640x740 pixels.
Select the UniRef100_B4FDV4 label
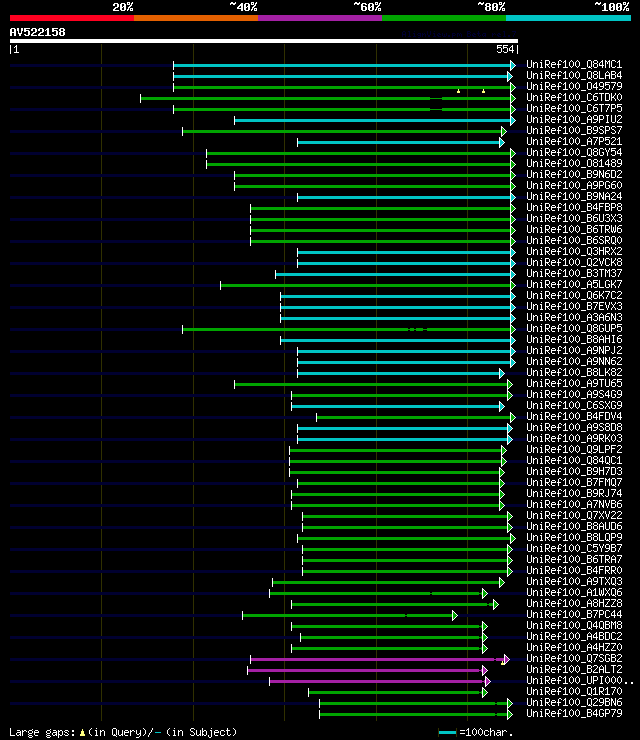coord(574,416)
